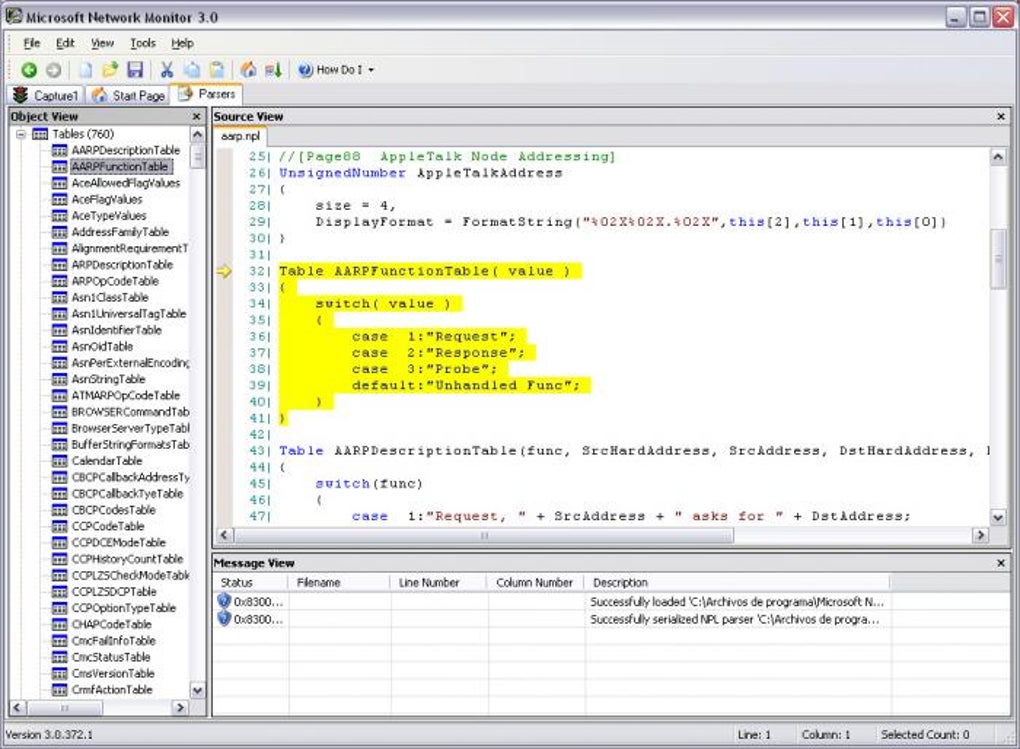Image resolution: width=1020 pixels, height=749 pixels.
Task: Click the Paste clipboard icon
Action: coord(216,70)
